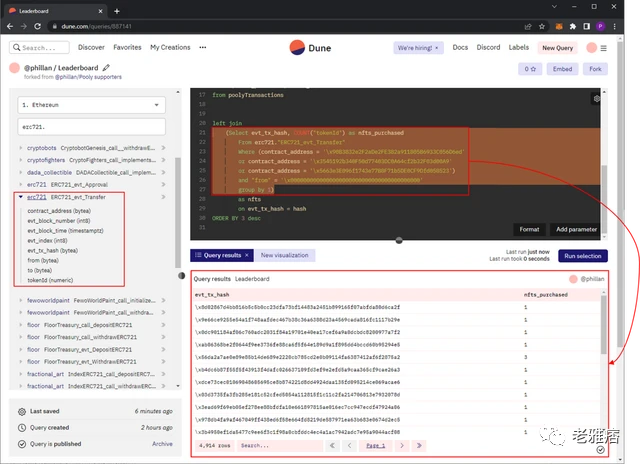
Task: Open the Ethereum dataset dropdown
Action: tap(91, 105)
